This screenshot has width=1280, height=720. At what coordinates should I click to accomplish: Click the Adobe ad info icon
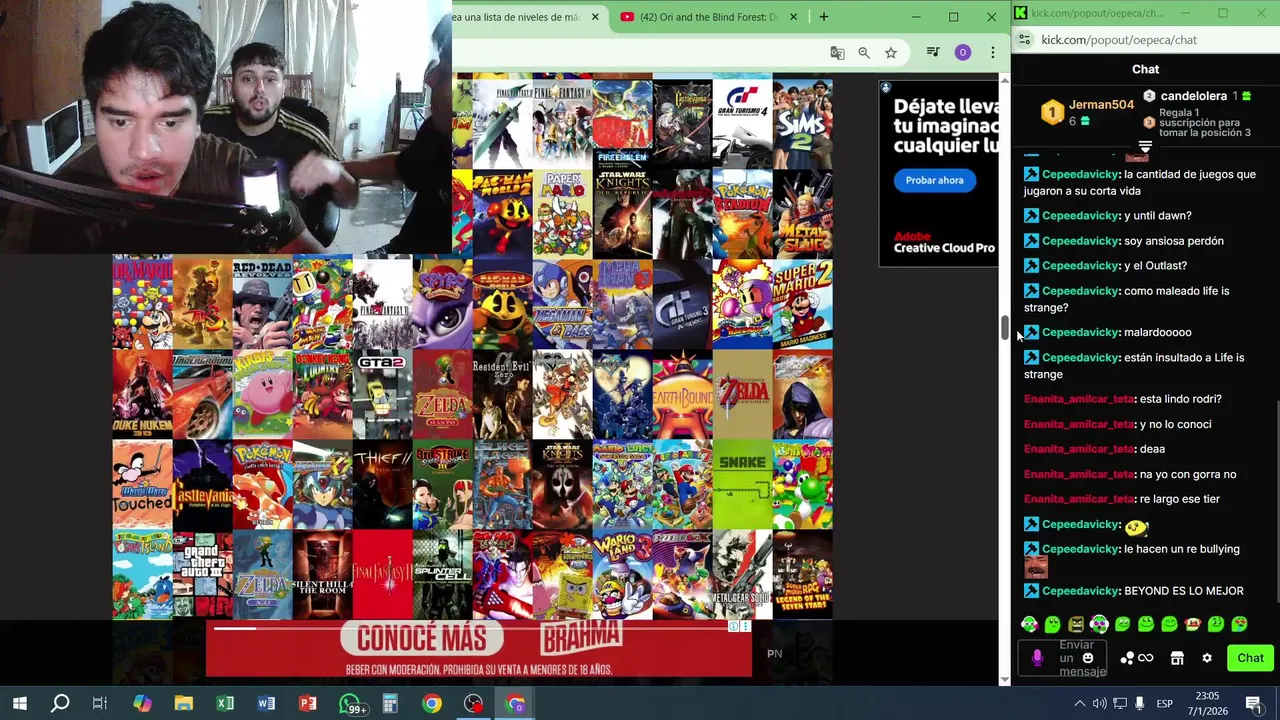(x=885, y=88)
